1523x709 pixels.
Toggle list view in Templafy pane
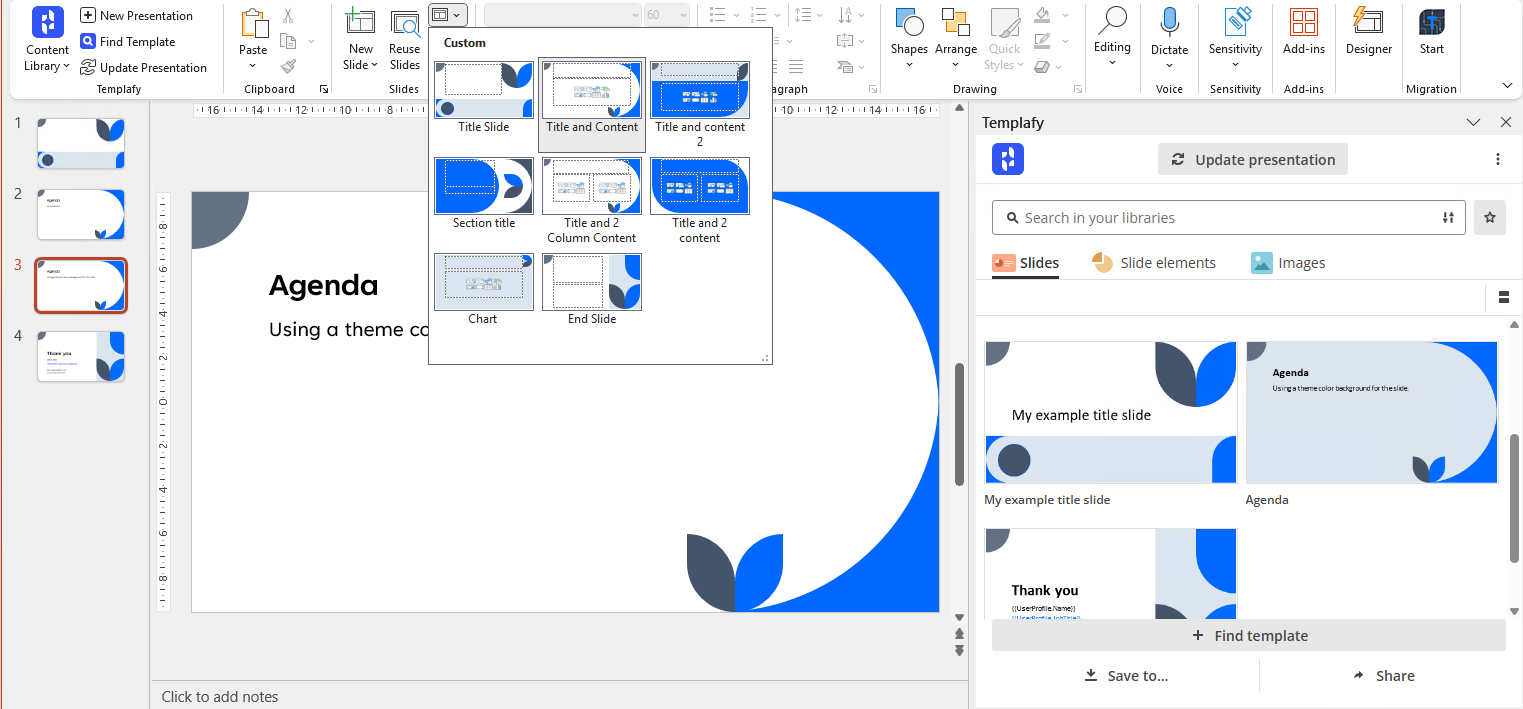1503,296
